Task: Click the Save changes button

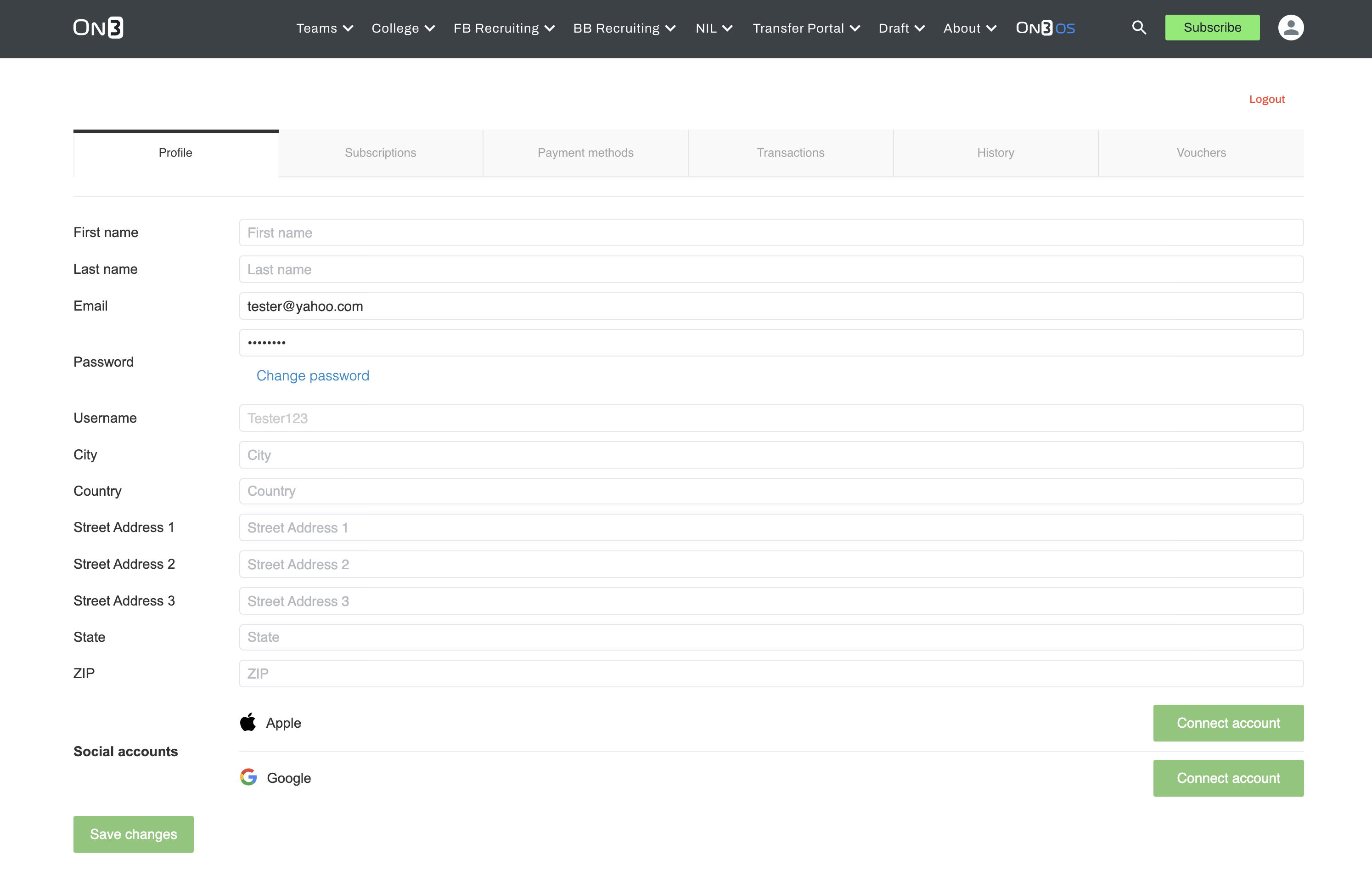Action: click(133, 834)
